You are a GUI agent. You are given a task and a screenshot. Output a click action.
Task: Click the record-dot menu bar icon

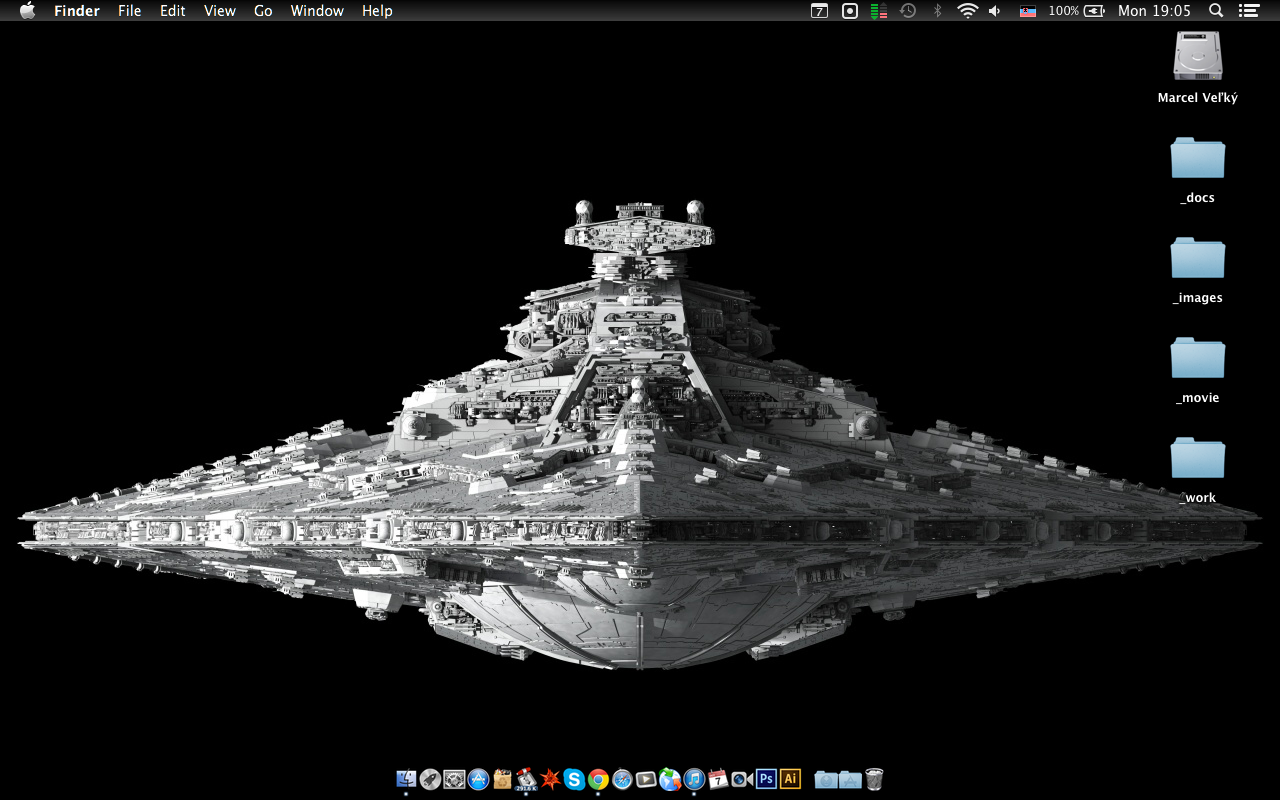pyautogui.click(x=850, y=11)
